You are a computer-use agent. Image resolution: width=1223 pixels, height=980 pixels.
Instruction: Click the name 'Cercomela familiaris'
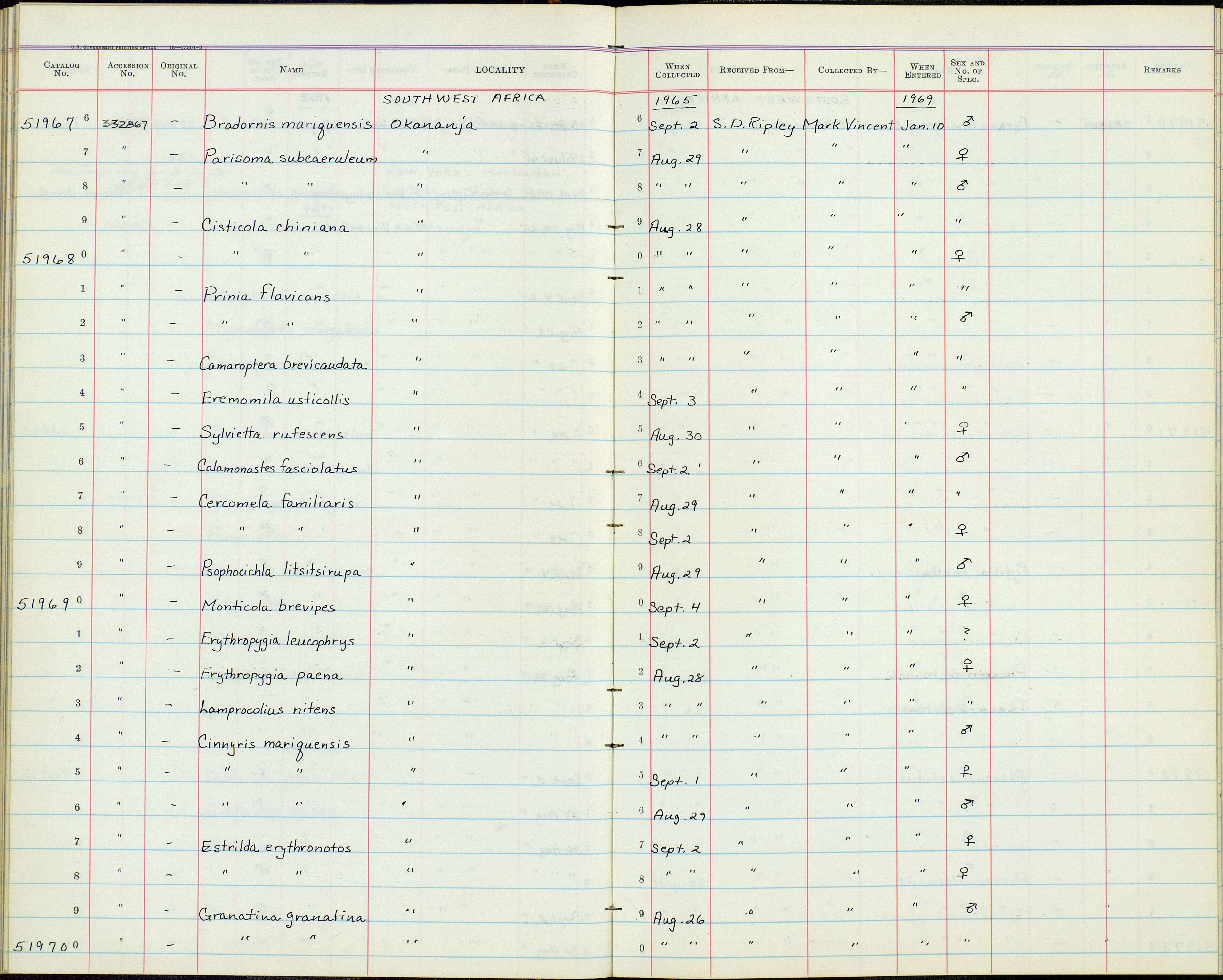(x=276, y=502)
